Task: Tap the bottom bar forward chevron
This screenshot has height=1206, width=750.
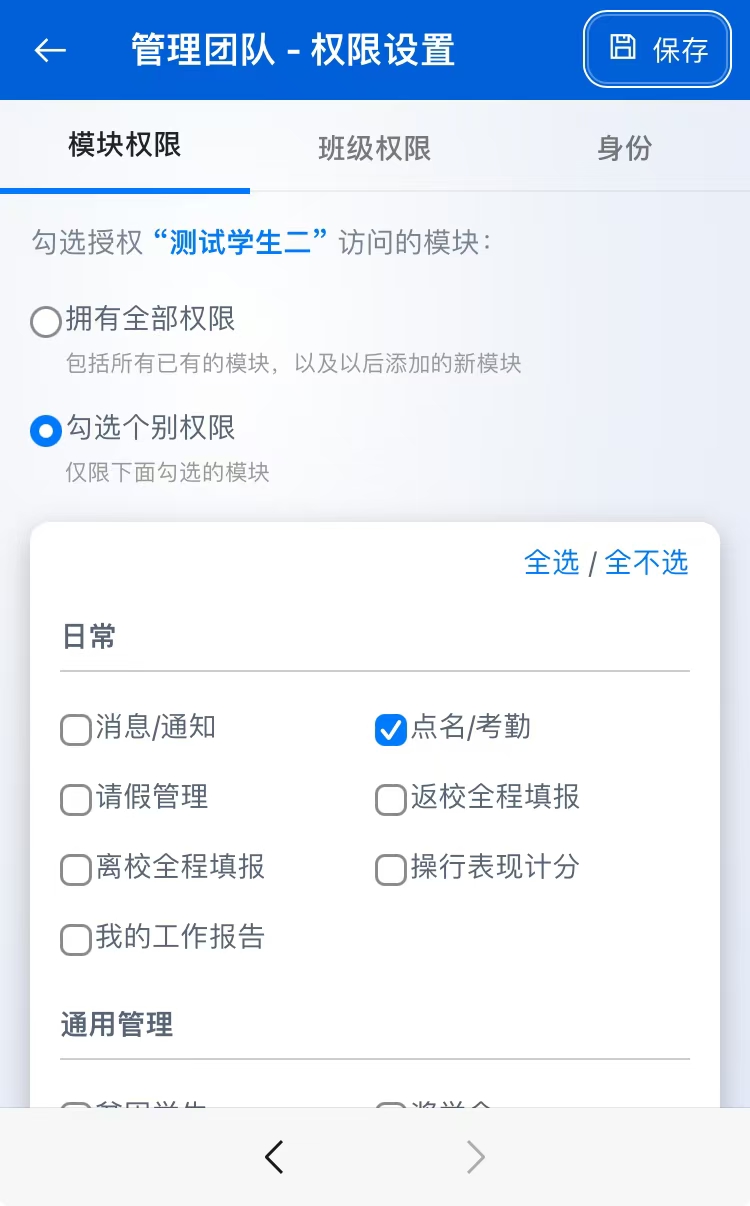Action: tap(476, 1157)
